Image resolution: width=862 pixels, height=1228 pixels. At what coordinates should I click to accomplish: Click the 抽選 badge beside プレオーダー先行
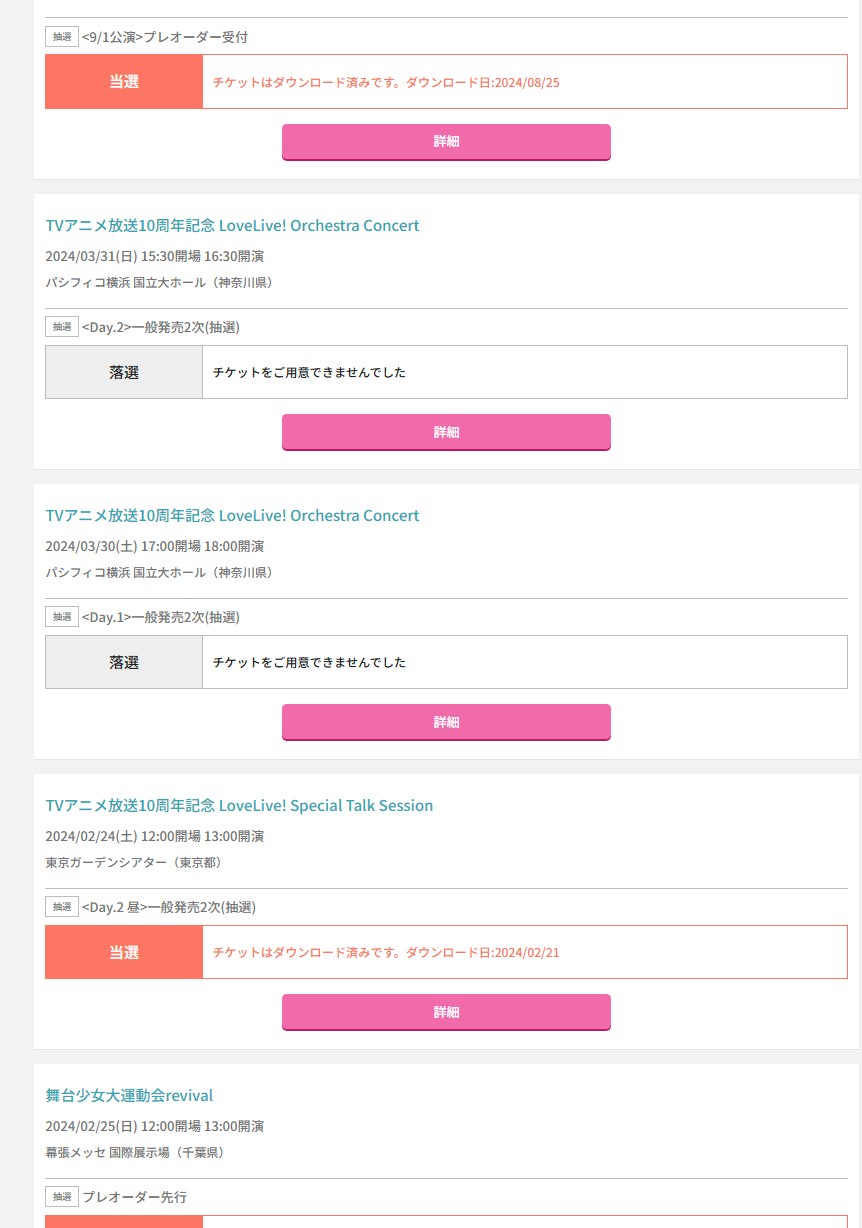point(62,1197)
